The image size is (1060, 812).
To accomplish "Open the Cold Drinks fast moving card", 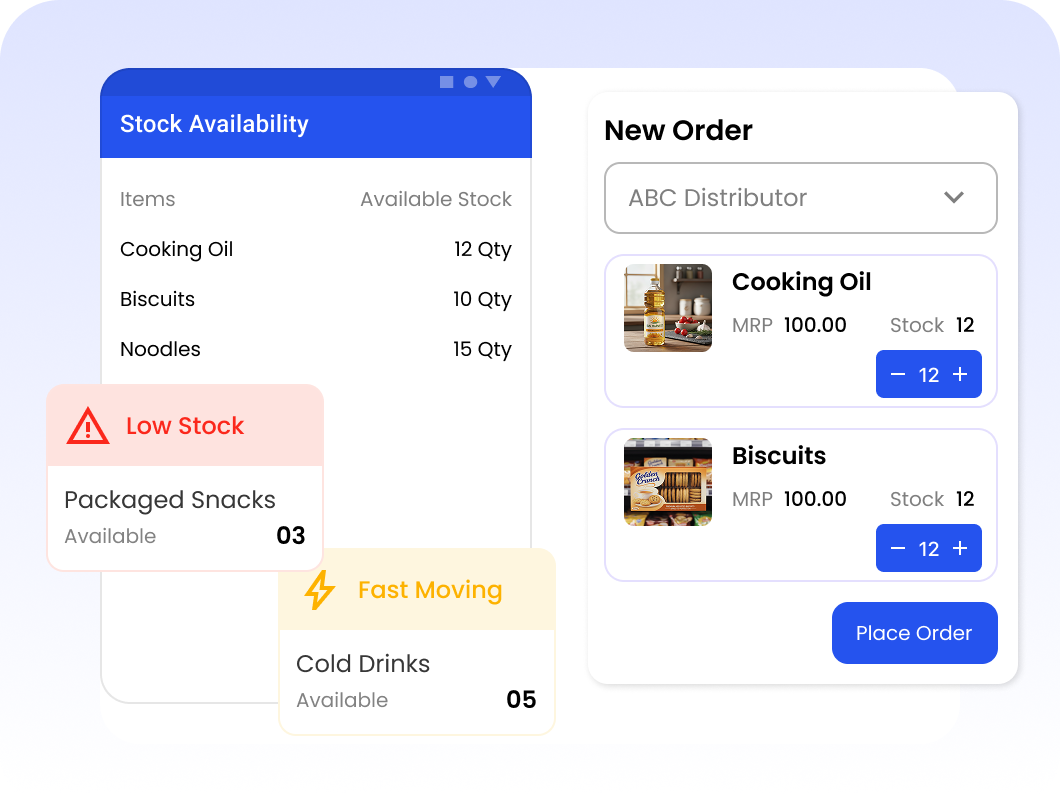I will [417, 642].
